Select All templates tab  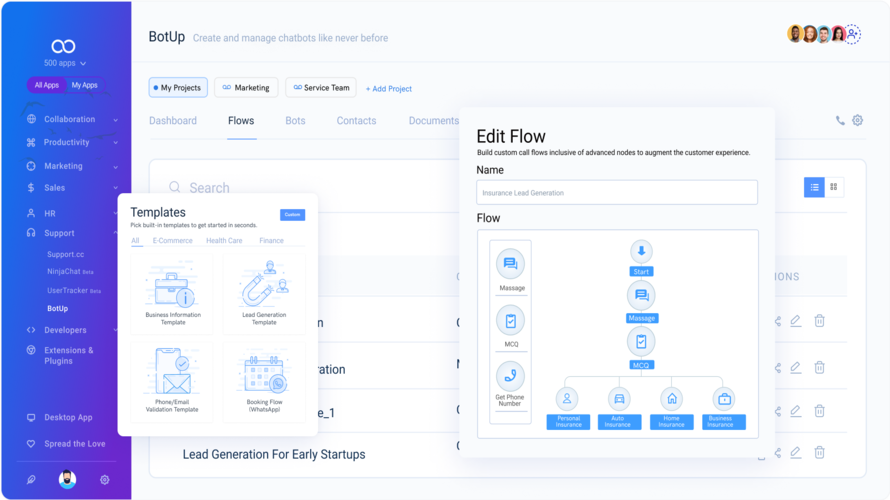(x=135, y=241)
